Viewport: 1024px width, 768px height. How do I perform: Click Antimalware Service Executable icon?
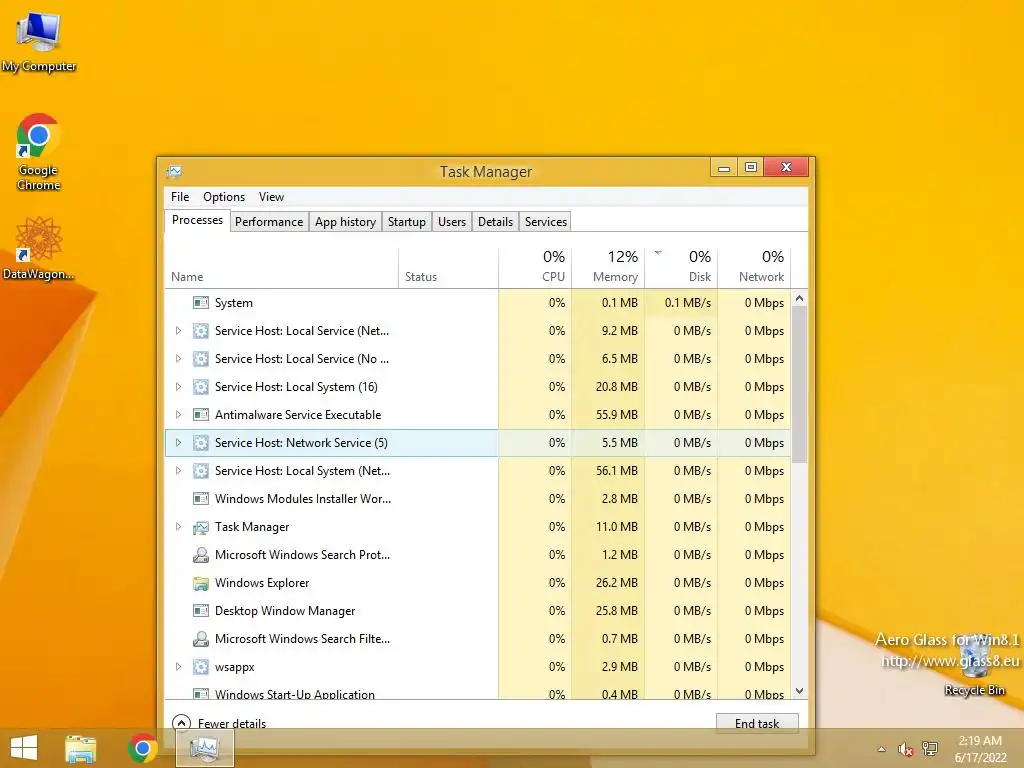[200, 415]
